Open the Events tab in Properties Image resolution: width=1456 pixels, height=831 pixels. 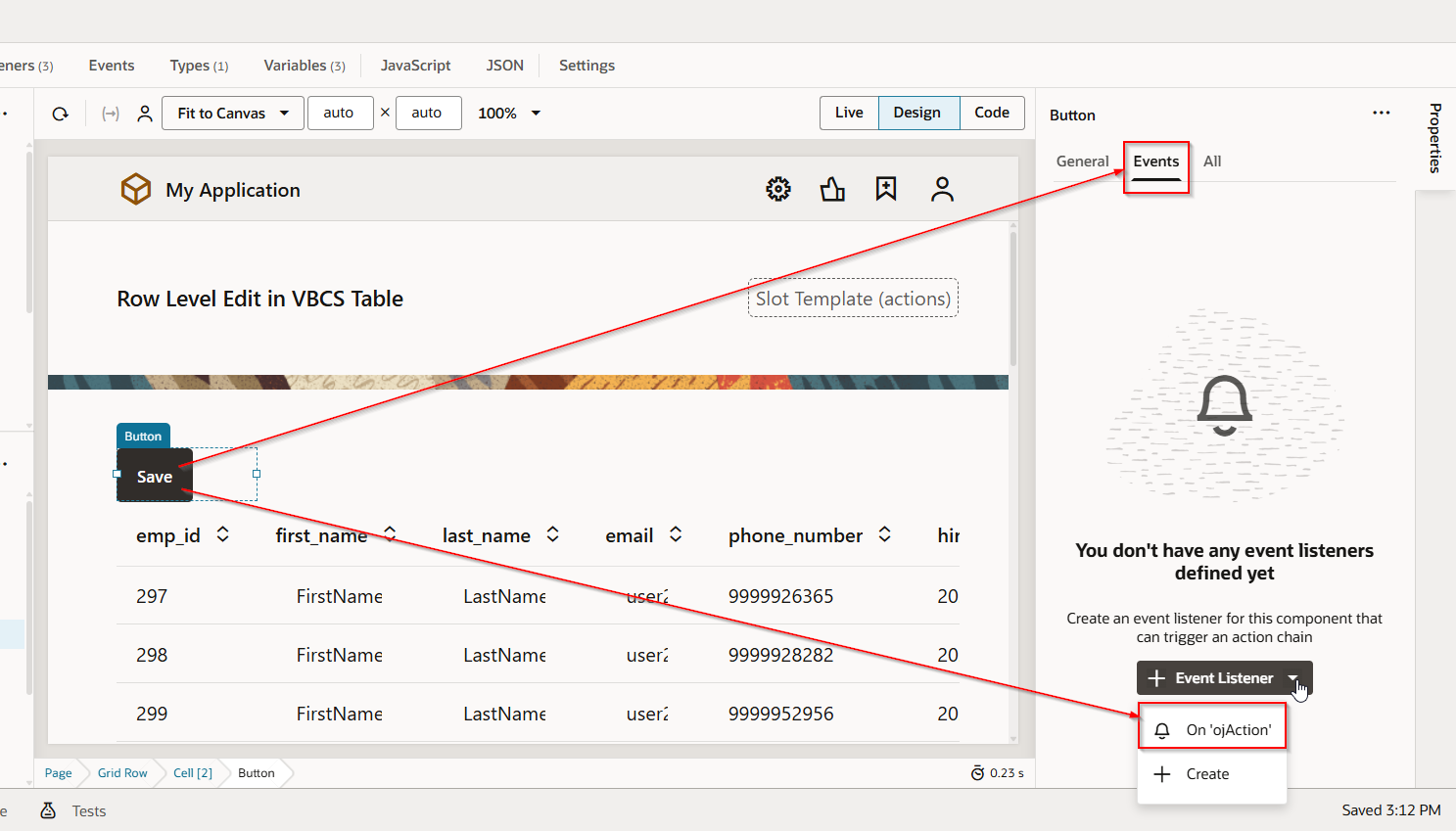coord(1155,162)
